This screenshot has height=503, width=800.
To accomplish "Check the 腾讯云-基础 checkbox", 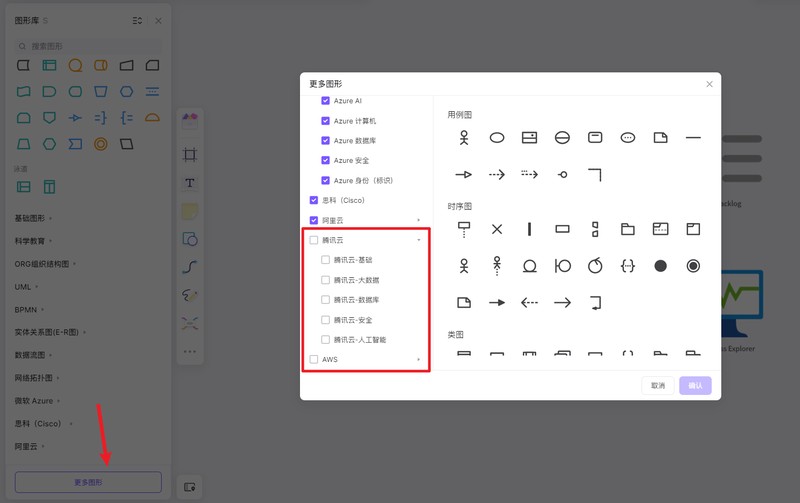I will [326, 260].
